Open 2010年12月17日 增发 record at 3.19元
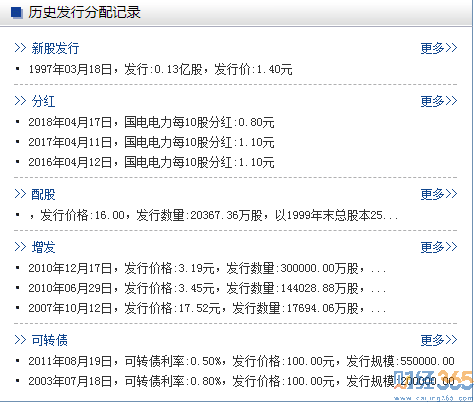Image resolution: width=474 pixels, height=402 pixels. point(207,268)
